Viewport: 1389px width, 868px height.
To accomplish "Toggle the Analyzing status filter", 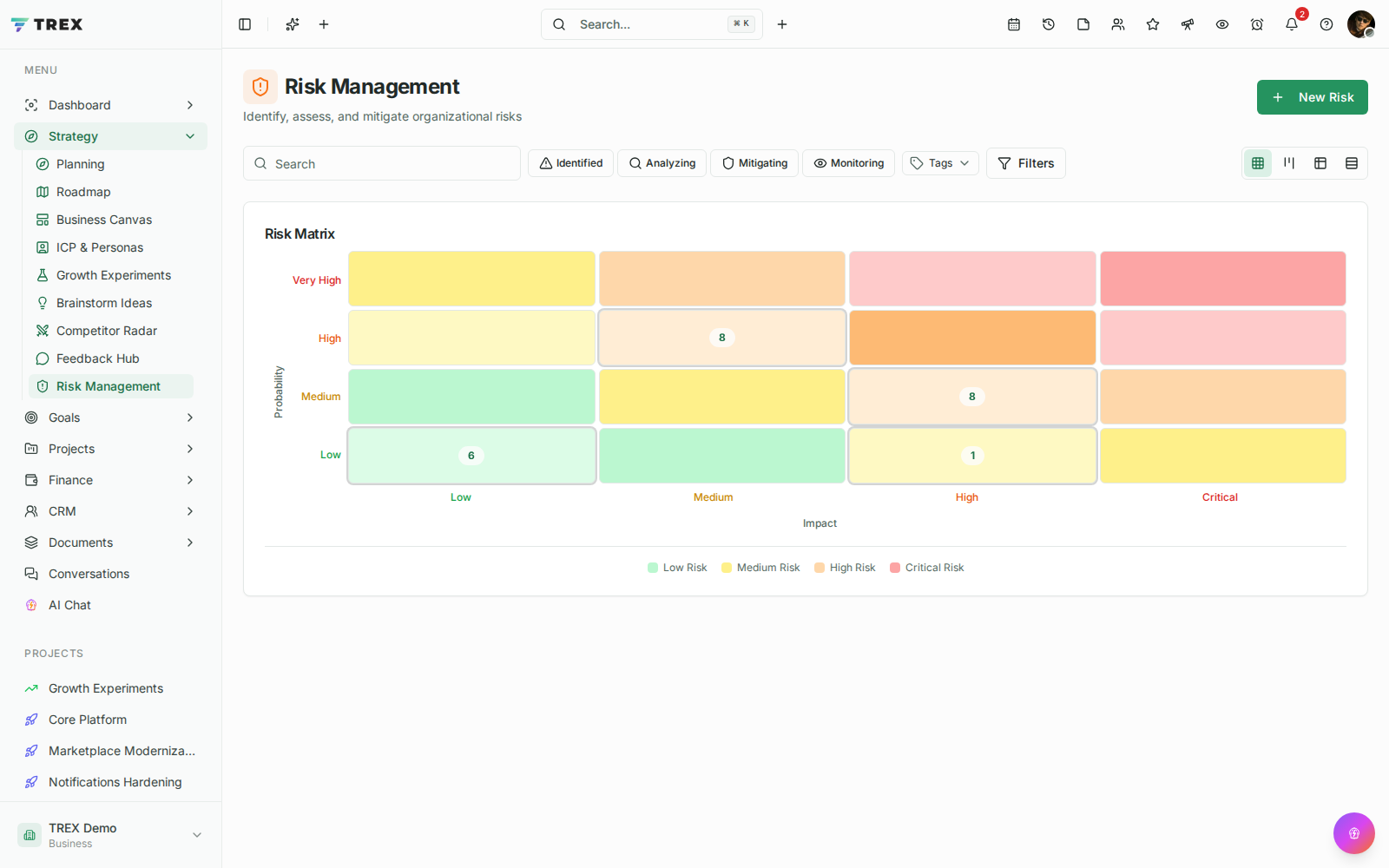I will (x=662, y=163).
